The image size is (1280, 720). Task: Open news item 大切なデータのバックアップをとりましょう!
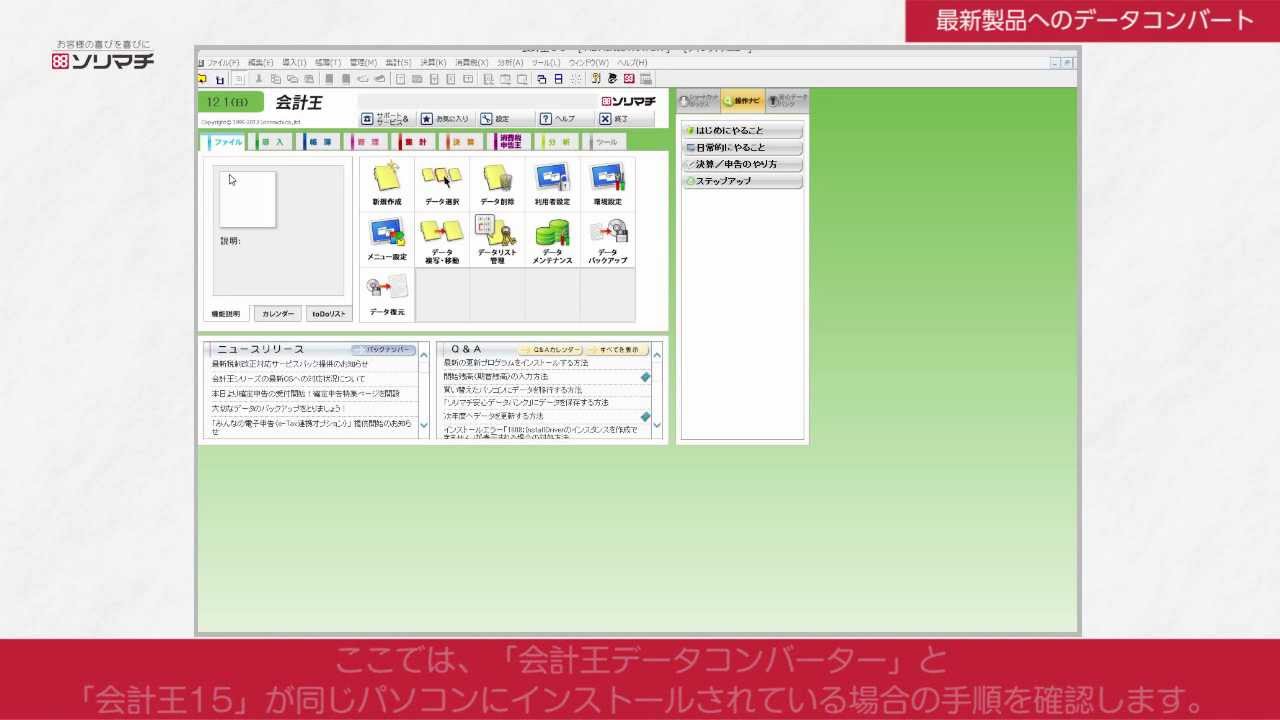(x=278, y=408)
